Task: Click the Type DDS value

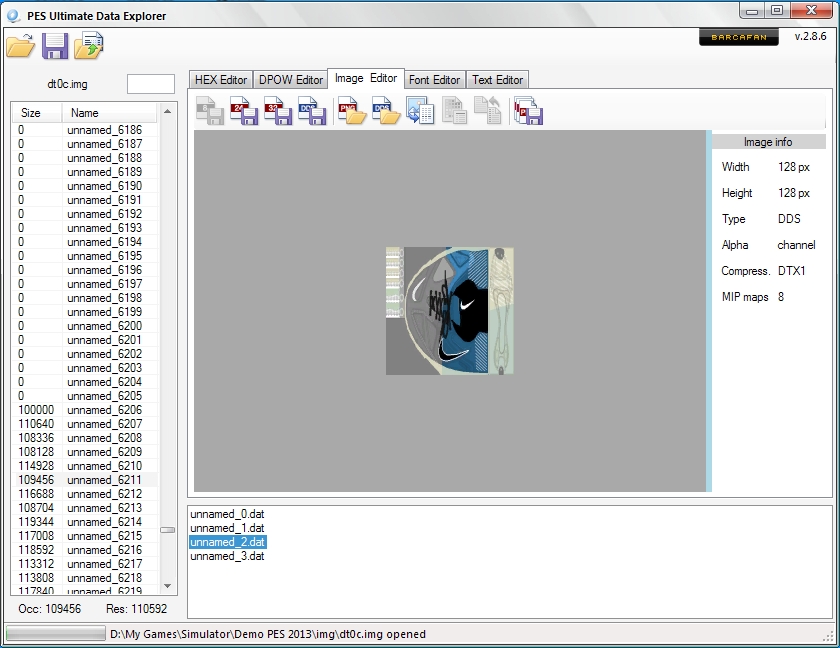Action: (x=789, y=218)
